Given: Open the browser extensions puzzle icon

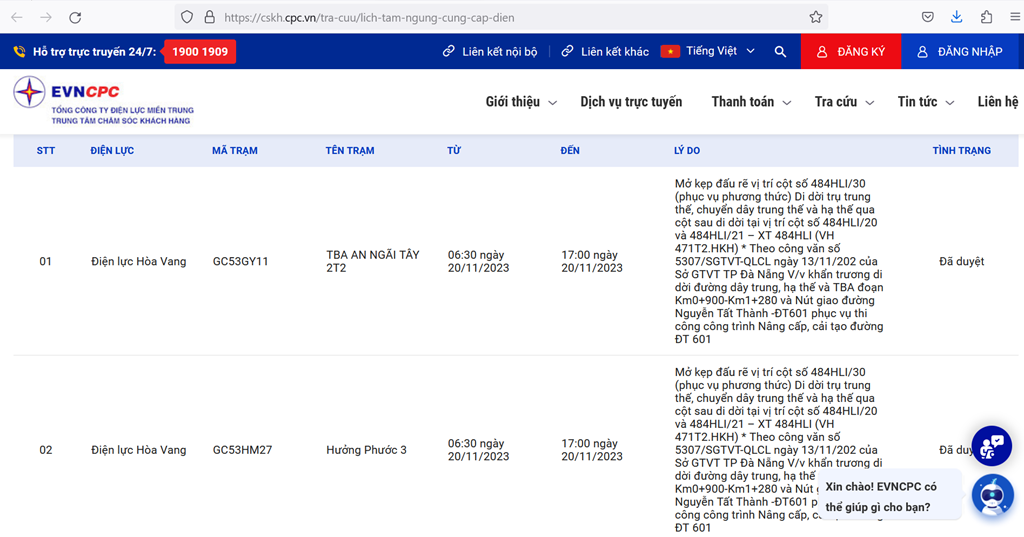Looking at the screenshot, I should 987,17.
